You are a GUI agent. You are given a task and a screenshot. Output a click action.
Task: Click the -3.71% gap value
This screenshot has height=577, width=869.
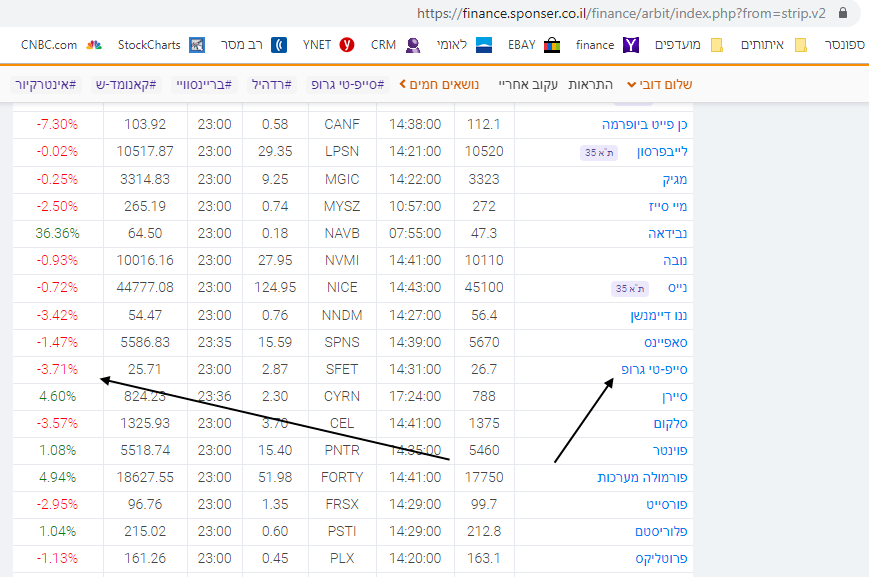point(58,369)
